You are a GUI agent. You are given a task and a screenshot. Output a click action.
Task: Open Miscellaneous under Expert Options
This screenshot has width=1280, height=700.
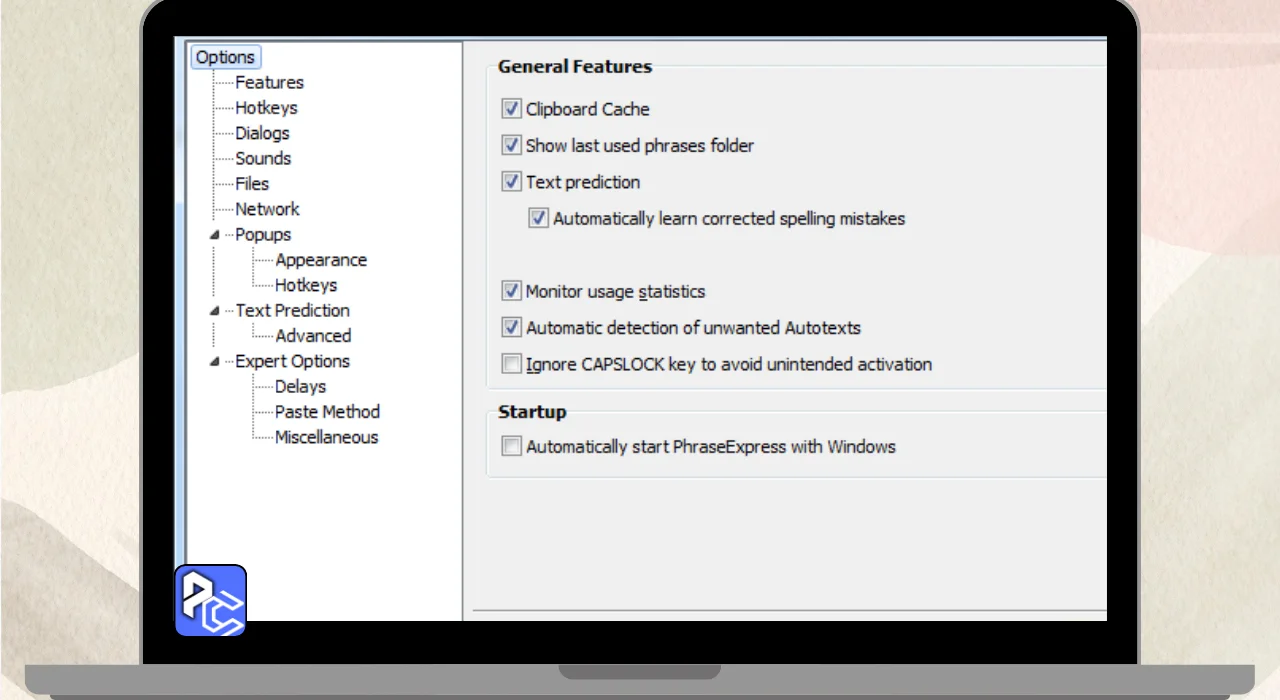pyautogui.click(x=326, y=437)
